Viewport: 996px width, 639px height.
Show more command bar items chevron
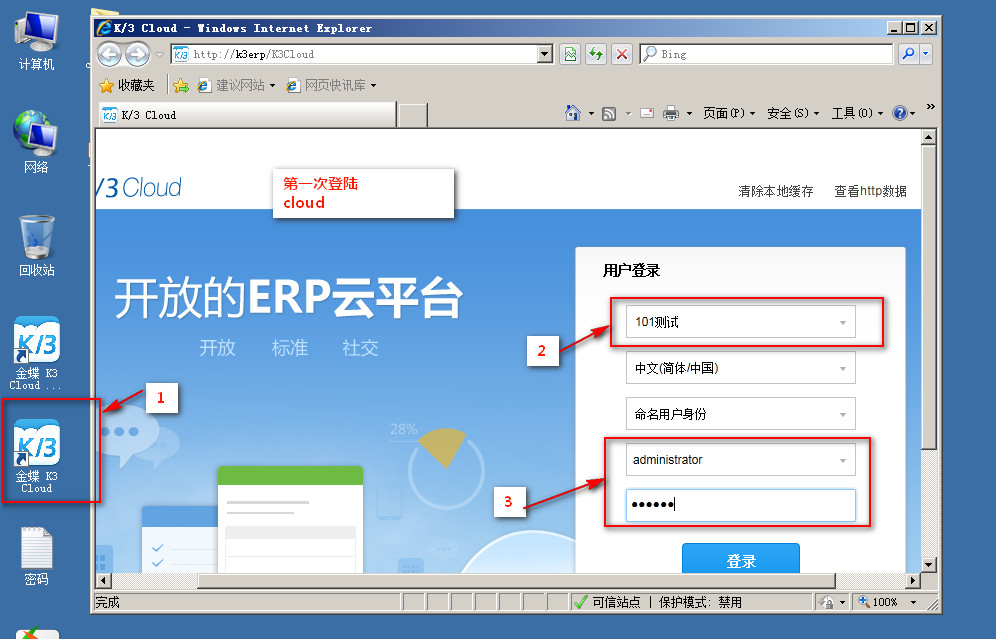[x=931, y=106]
